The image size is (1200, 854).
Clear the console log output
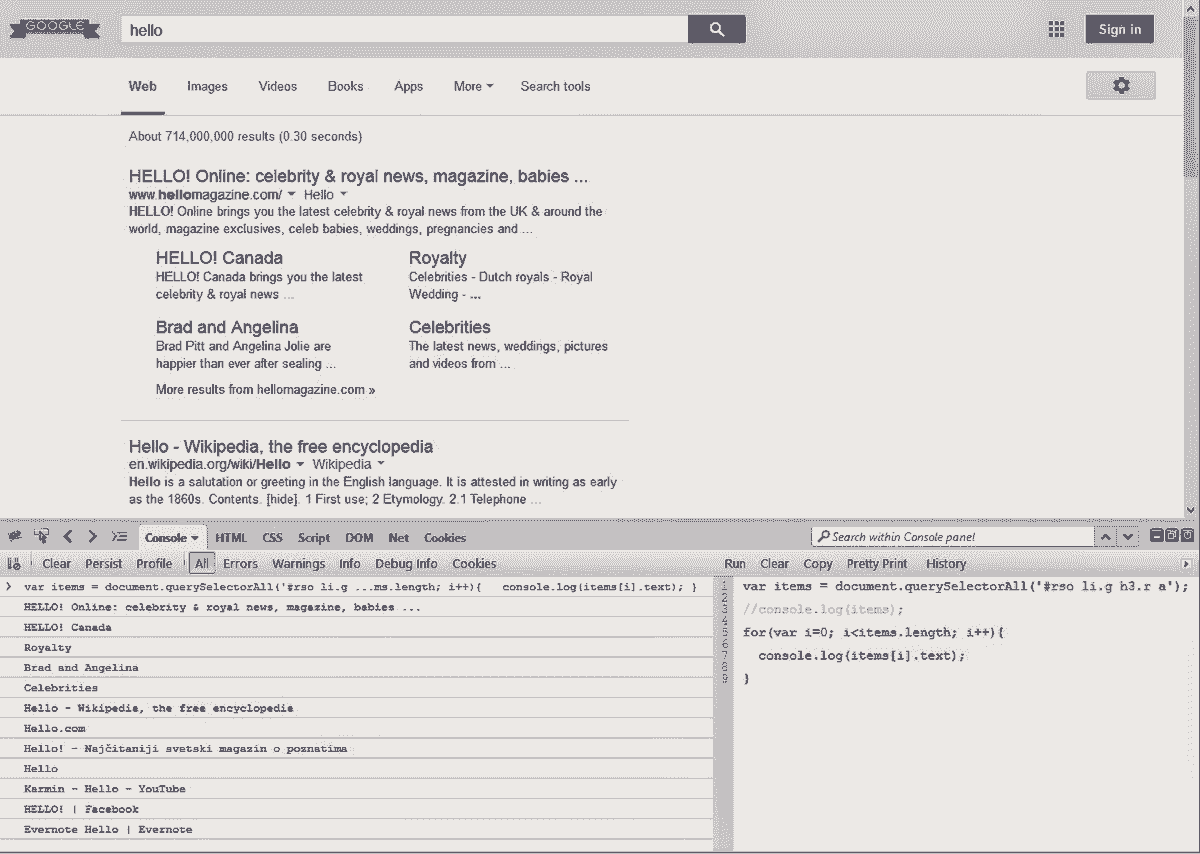coord(57,563)
